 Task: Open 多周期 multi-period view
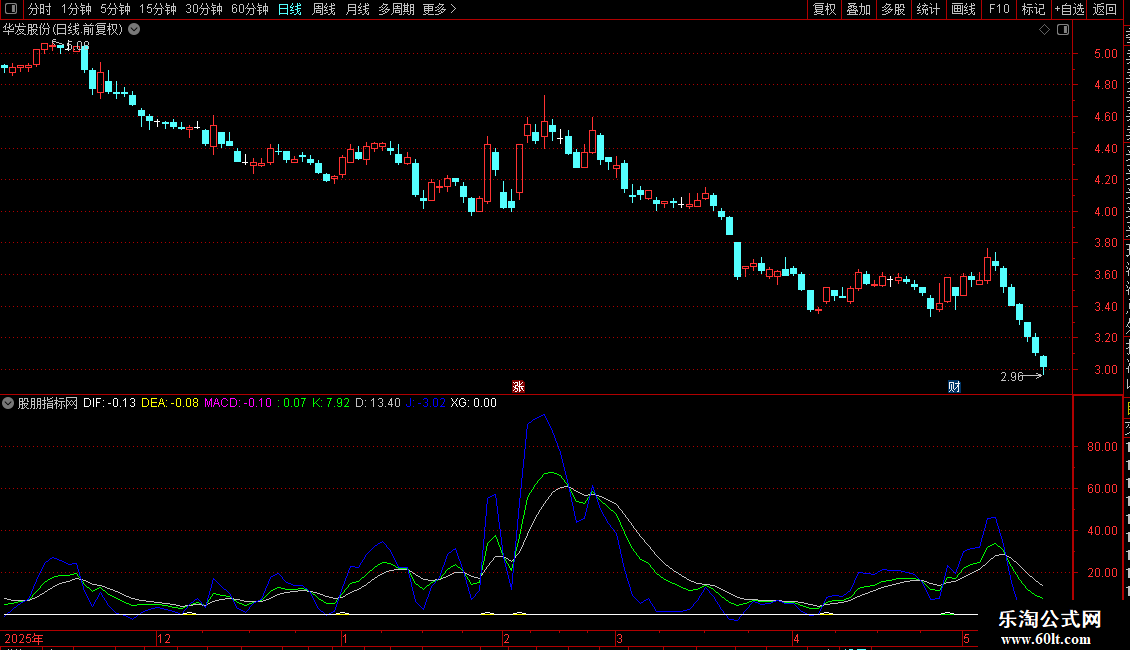396,9
